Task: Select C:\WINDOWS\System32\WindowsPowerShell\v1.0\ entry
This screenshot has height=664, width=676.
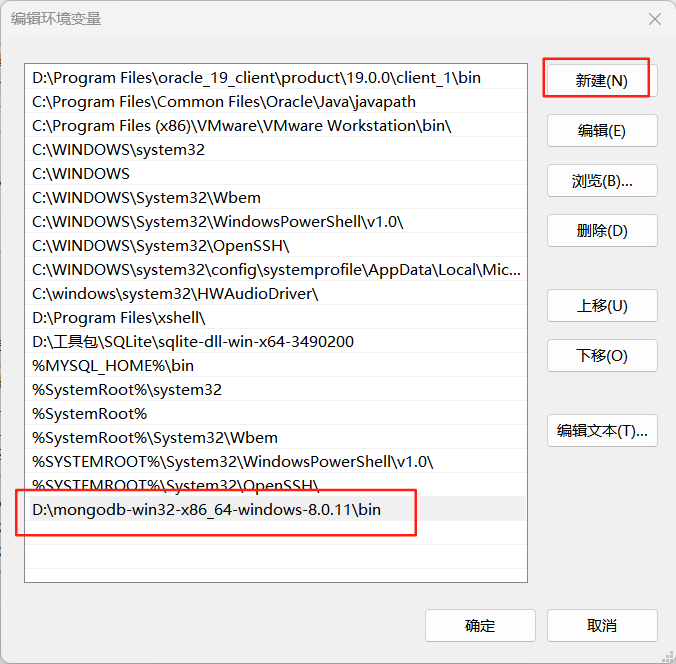Action: point(276,222)
